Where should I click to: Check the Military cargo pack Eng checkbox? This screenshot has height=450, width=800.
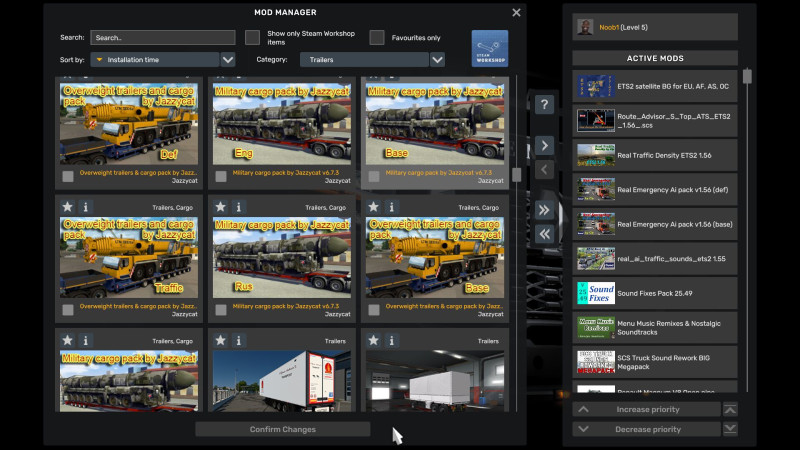click(x=220, y=177)
